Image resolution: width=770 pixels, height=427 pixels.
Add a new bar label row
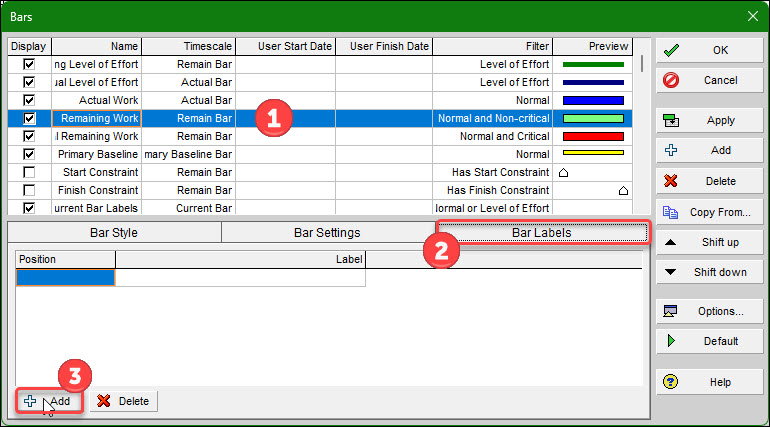coord(49,401)
